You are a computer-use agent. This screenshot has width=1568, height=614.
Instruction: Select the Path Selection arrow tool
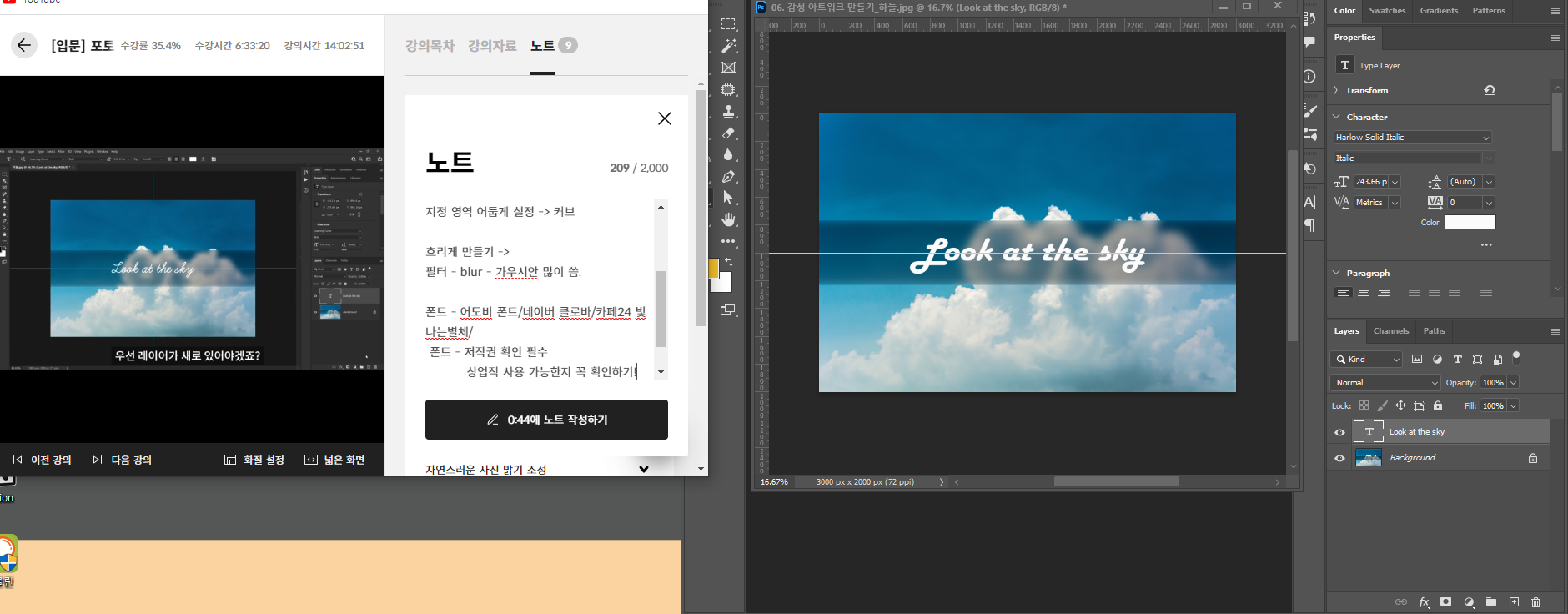tap(728, 198)
